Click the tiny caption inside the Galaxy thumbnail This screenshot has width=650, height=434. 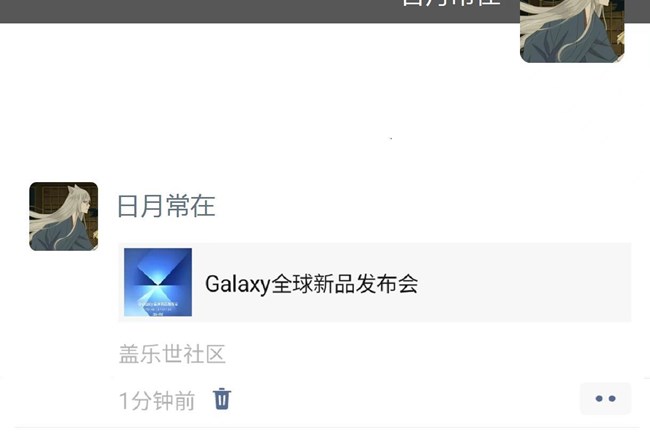click(x=158, y=306)
